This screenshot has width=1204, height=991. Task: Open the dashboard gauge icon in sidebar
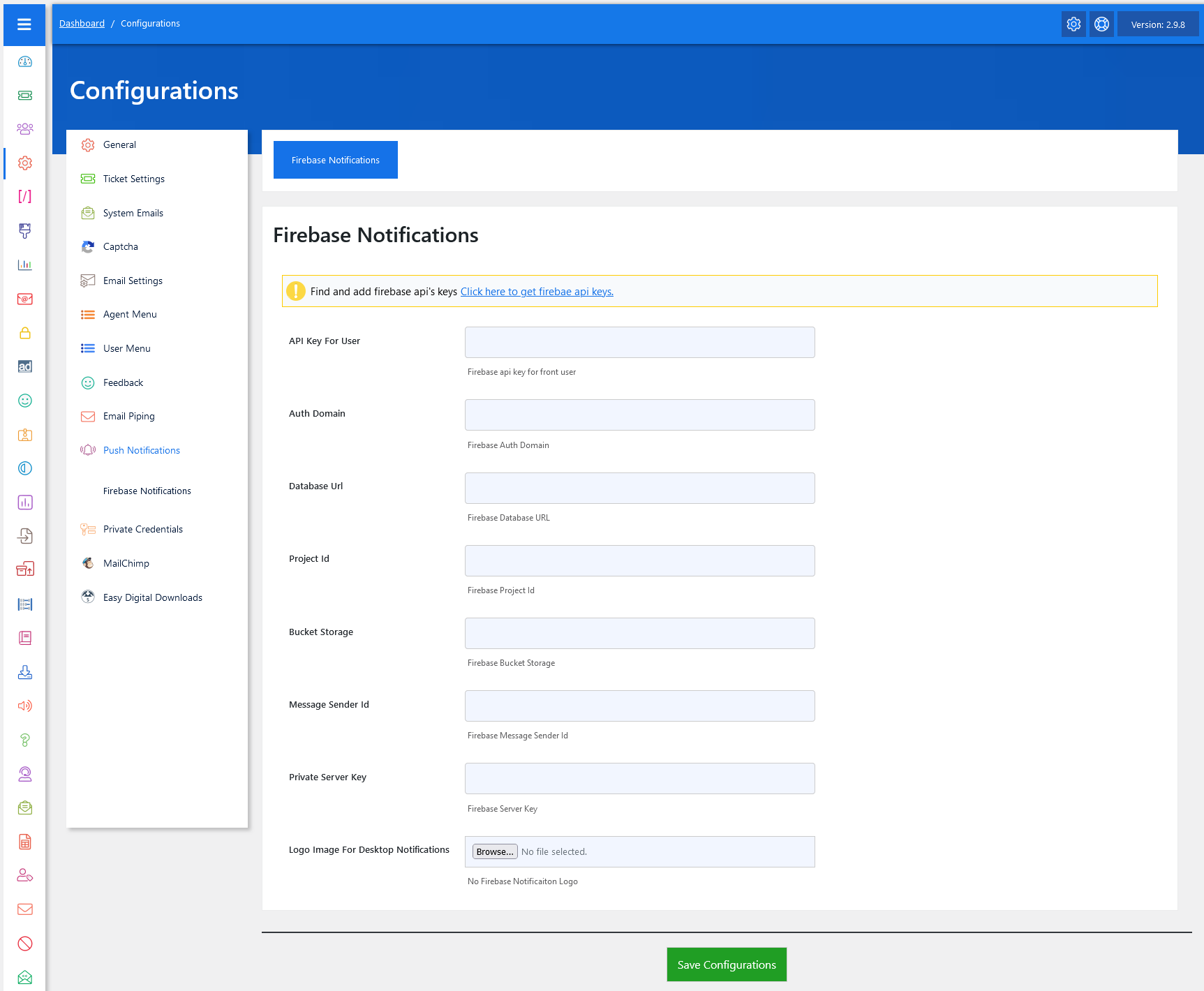click(25, 61)
